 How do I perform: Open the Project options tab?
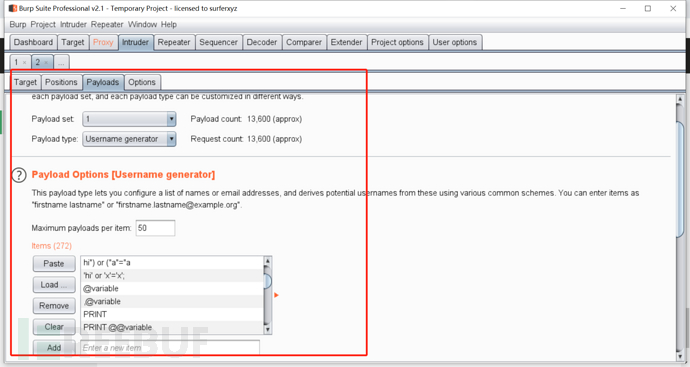coord(397,42)
